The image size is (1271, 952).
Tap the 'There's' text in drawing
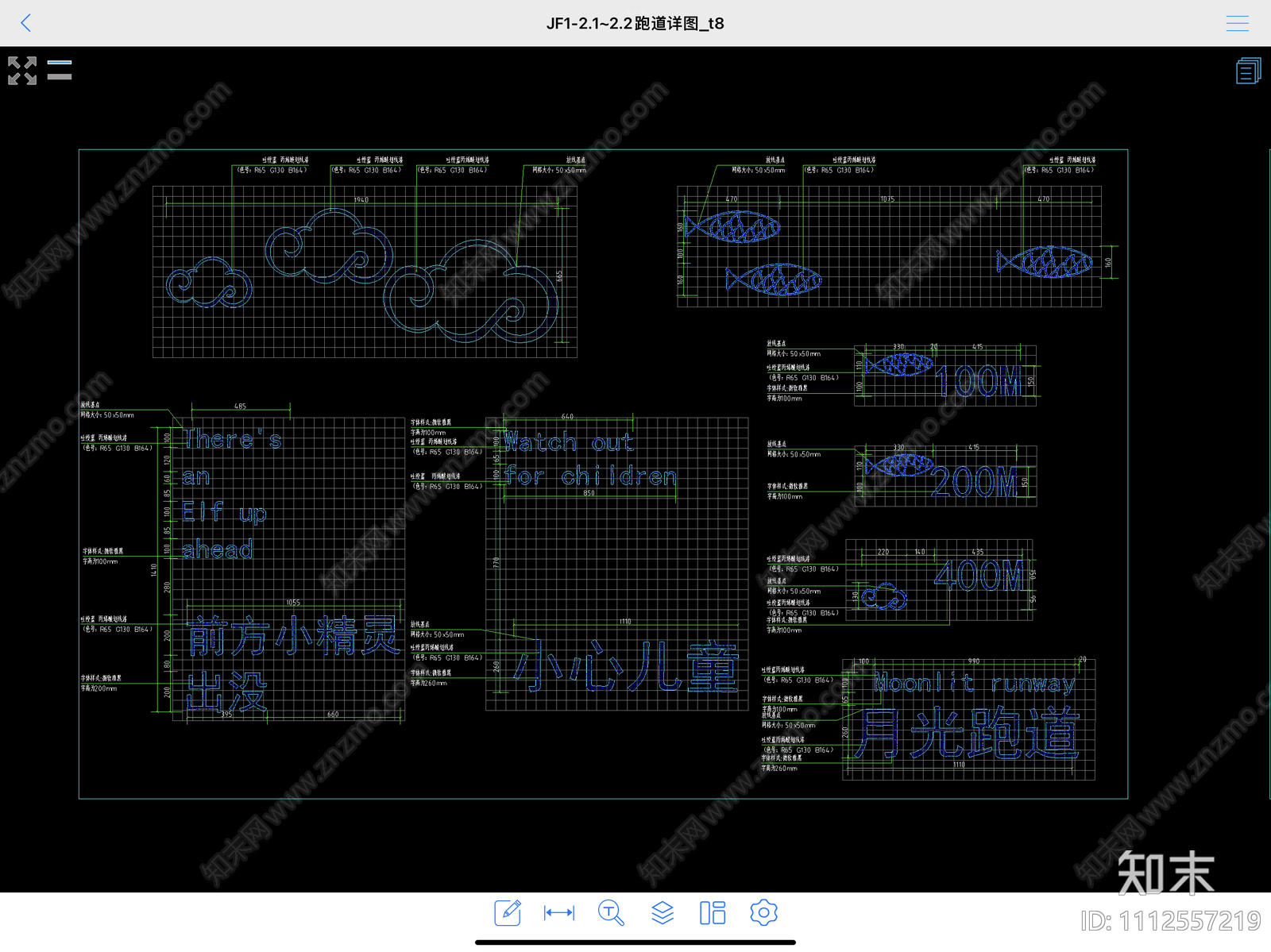click(232, 439)
